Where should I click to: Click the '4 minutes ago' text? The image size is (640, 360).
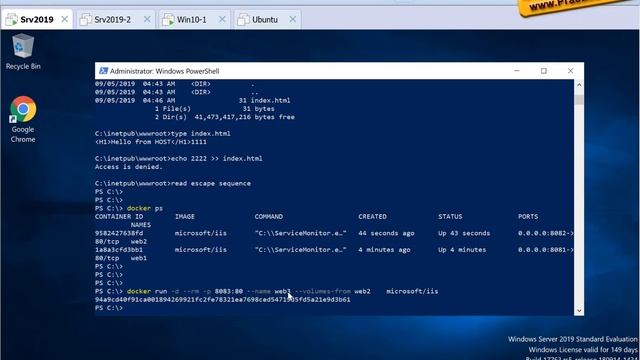[384, 250]
